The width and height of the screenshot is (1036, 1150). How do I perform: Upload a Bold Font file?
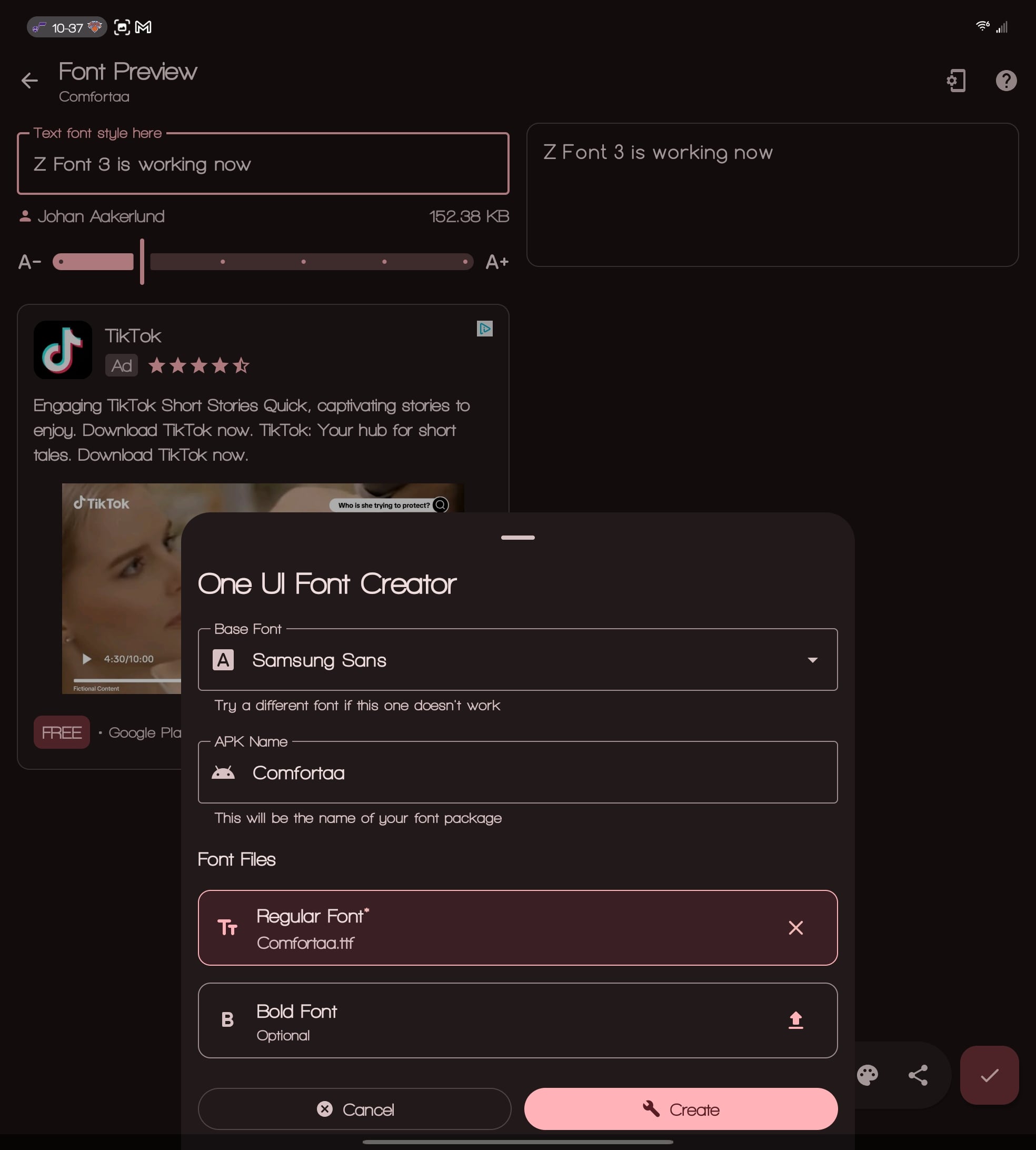pyautogui.click(x=795, y=1019)
